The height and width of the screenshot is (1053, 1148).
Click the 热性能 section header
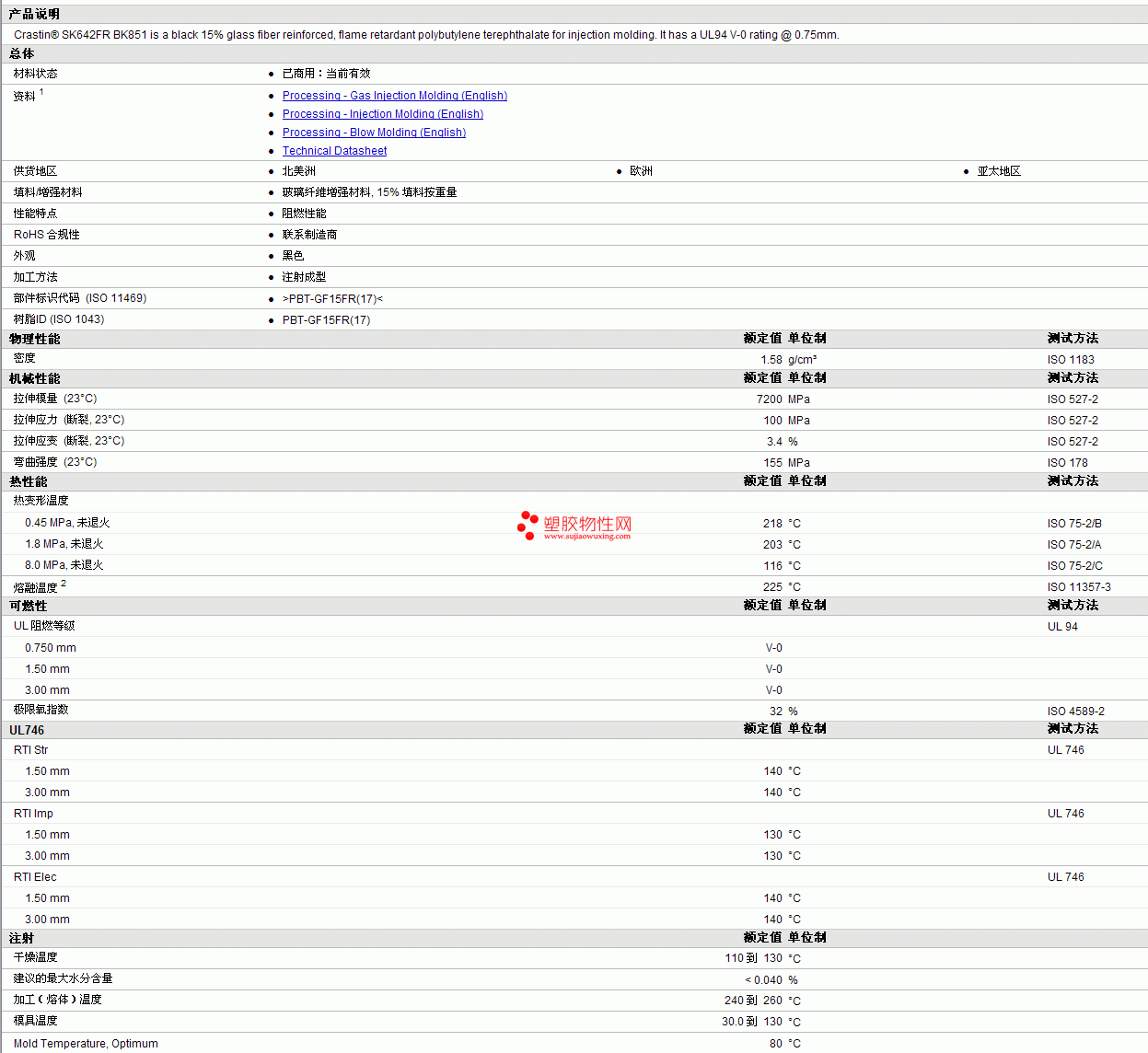pos(28,481)
